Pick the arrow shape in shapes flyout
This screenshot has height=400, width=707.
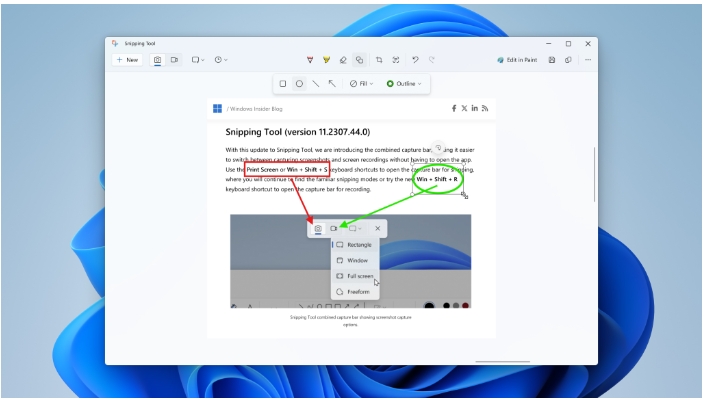click(x=332, y=83)
